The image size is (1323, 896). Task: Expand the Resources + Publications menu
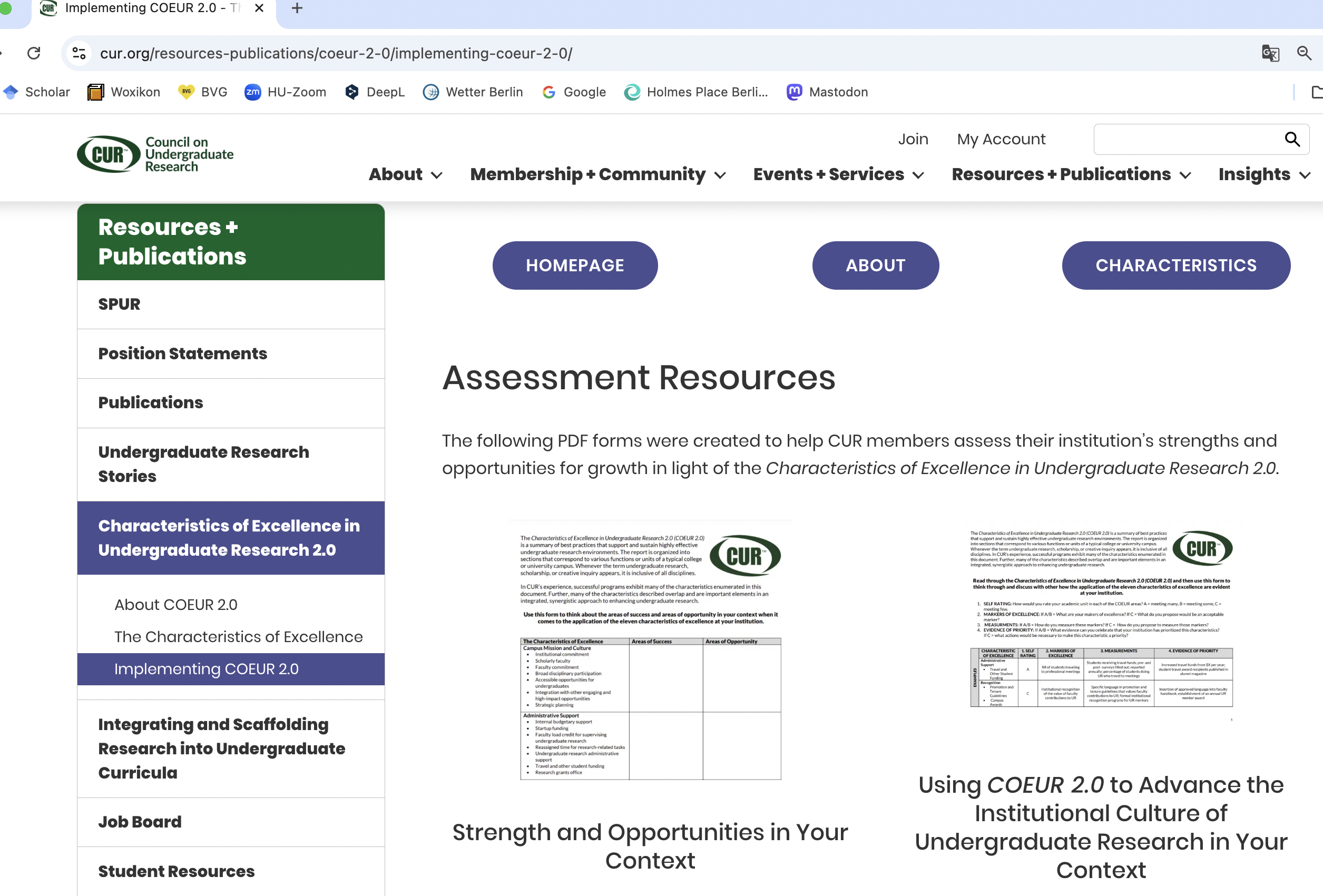tap(1071, 174)
